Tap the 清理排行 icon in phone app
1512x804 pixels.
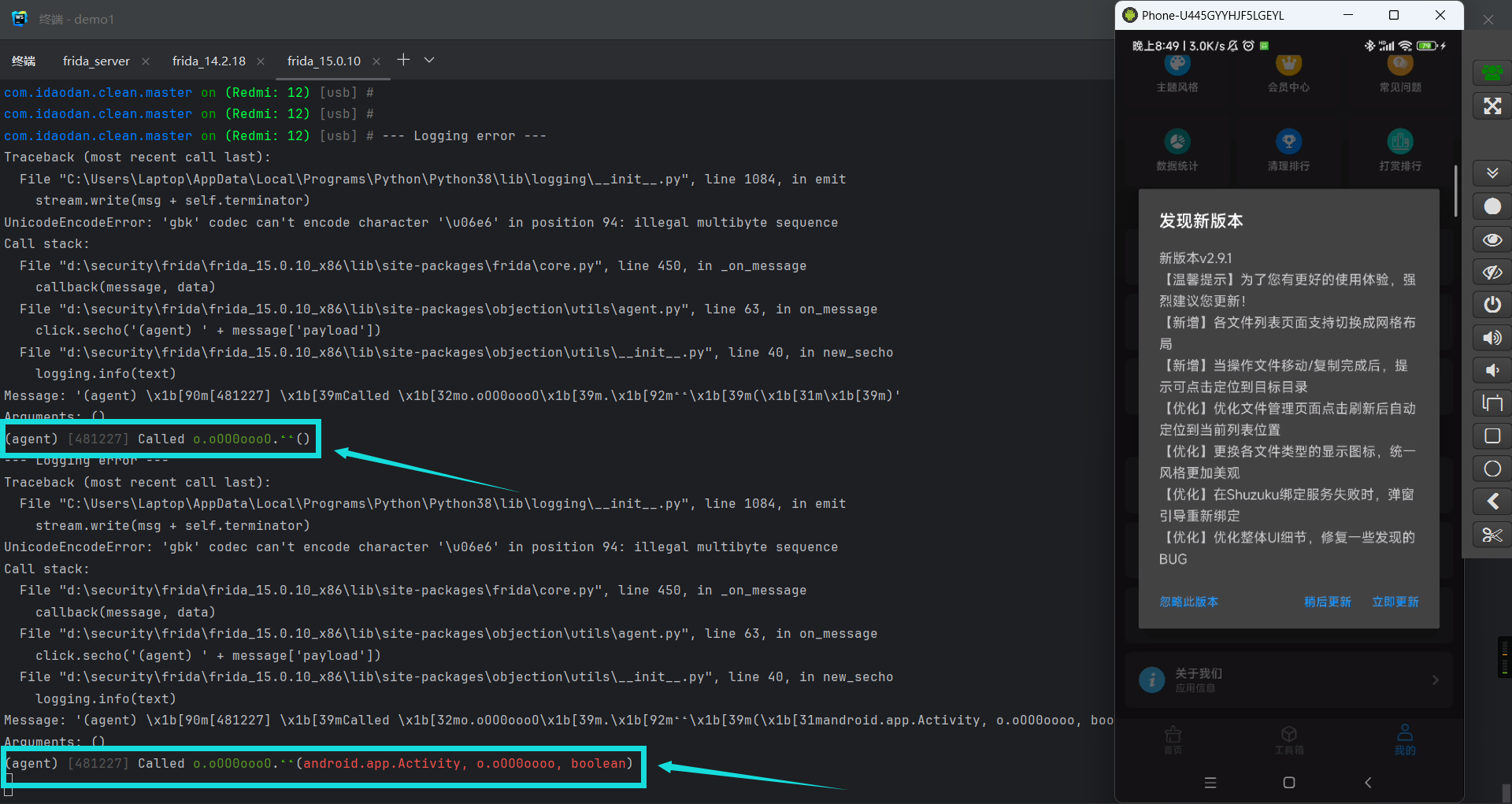[1289, 142]
